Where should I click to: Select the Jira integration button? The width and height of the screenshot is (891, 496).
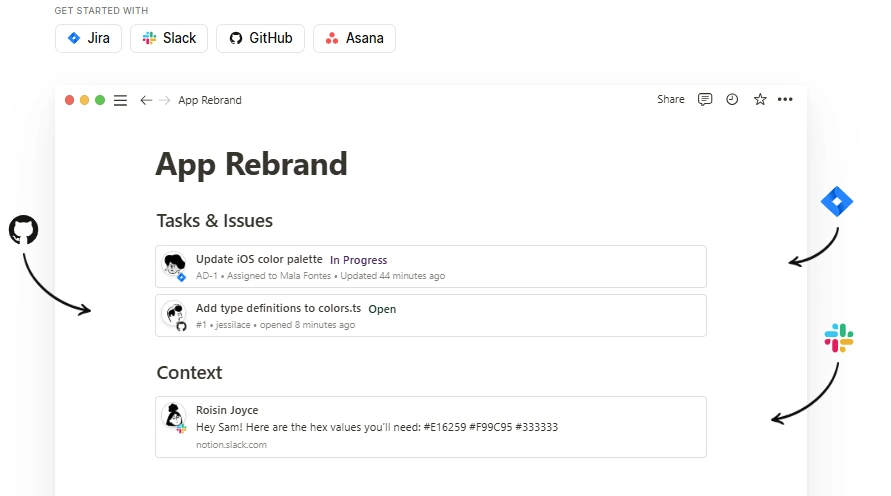(x=88, y=38)
